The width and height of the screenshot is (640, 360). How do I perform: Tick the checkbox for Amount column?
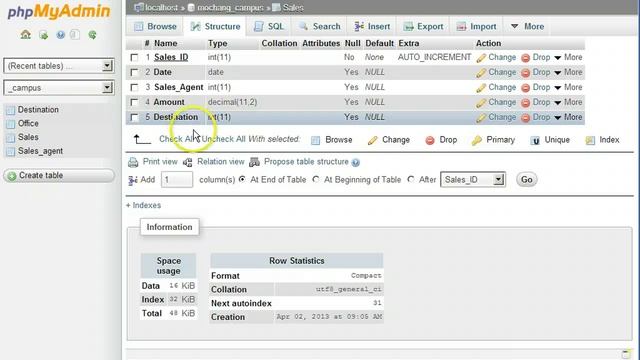pyautogui.click(x=134, y=102)
